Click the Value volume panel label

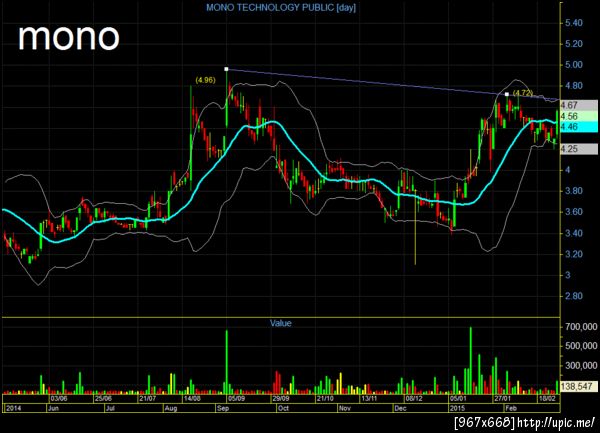pyautogui.click(x=280, y=323)
